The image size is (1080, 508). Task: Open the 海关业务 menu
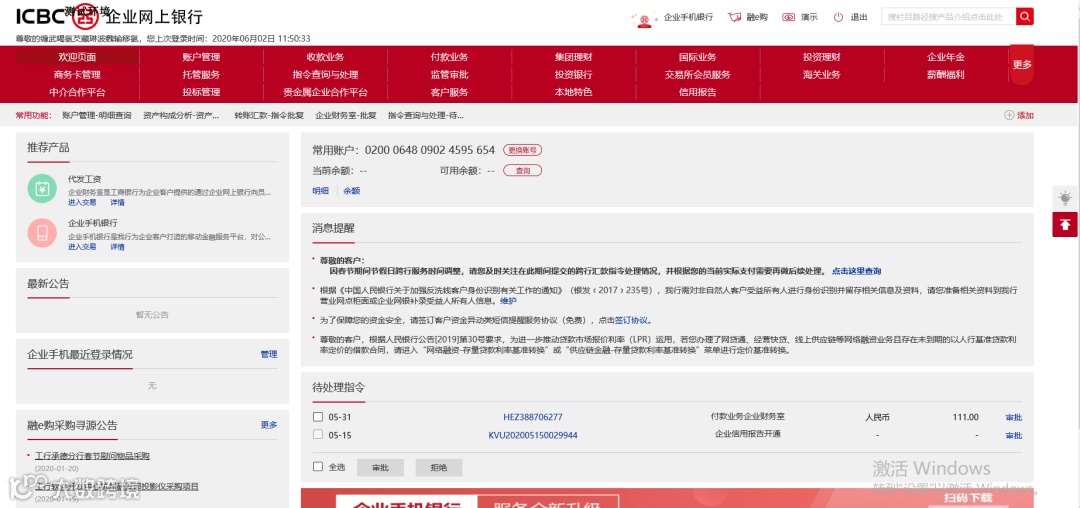tap(822, 74)
